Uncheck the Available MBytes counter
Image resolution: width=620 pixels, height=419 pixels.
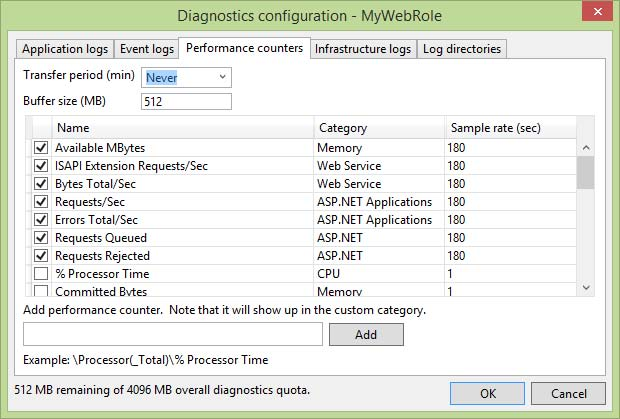[41, 148]
